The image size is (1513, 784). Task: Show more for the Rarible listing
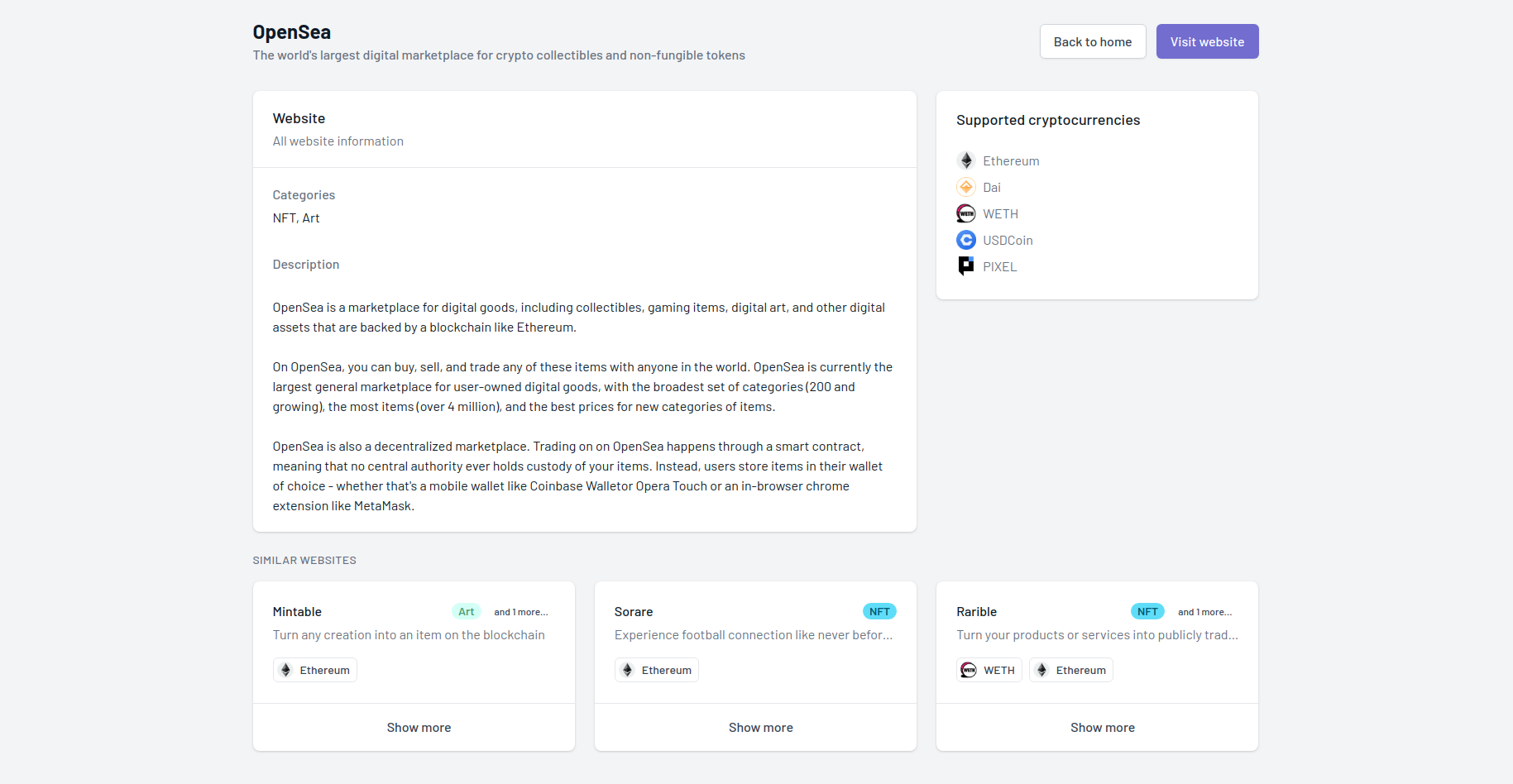point(1102,727)
